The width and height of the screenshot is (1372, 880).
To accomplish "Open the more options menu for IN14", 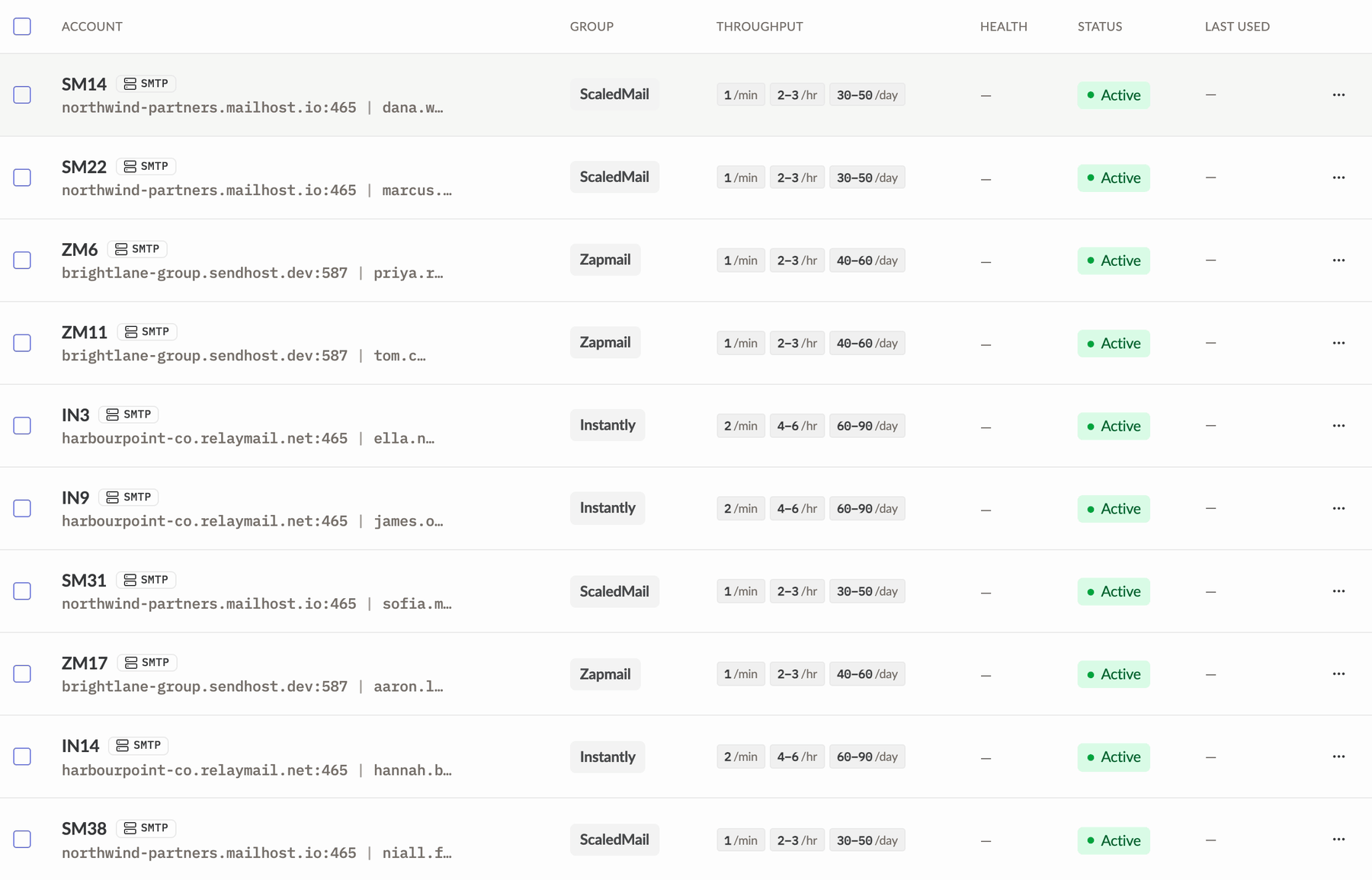I will pyautogui.click(x=1338, y=757).
